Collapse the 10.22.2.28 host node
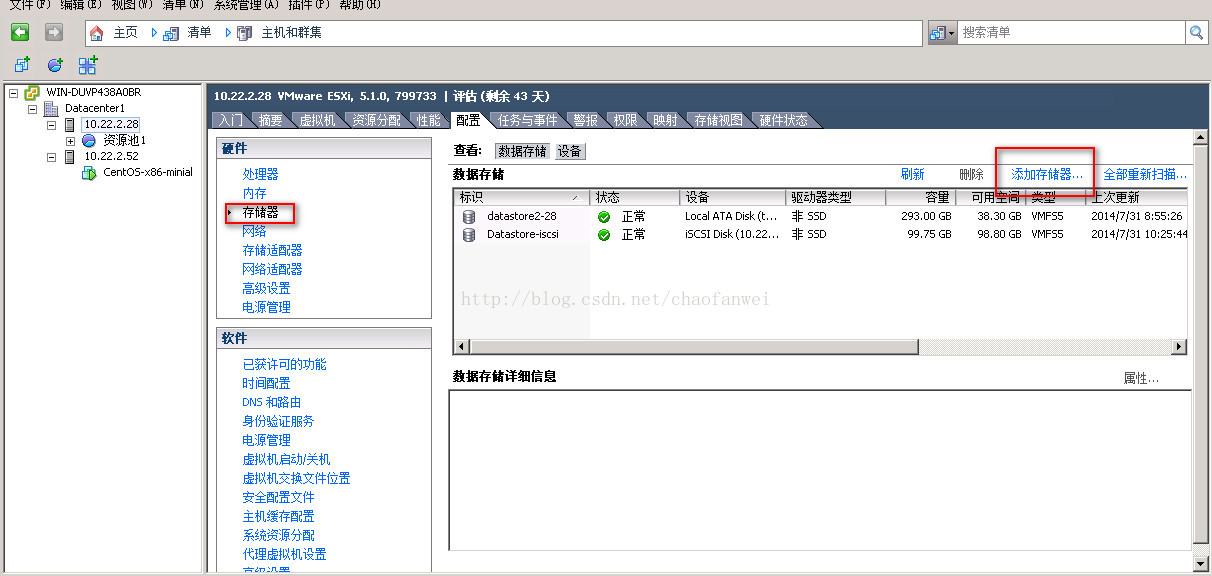The image size is (1212, 576). coord(51,125)
